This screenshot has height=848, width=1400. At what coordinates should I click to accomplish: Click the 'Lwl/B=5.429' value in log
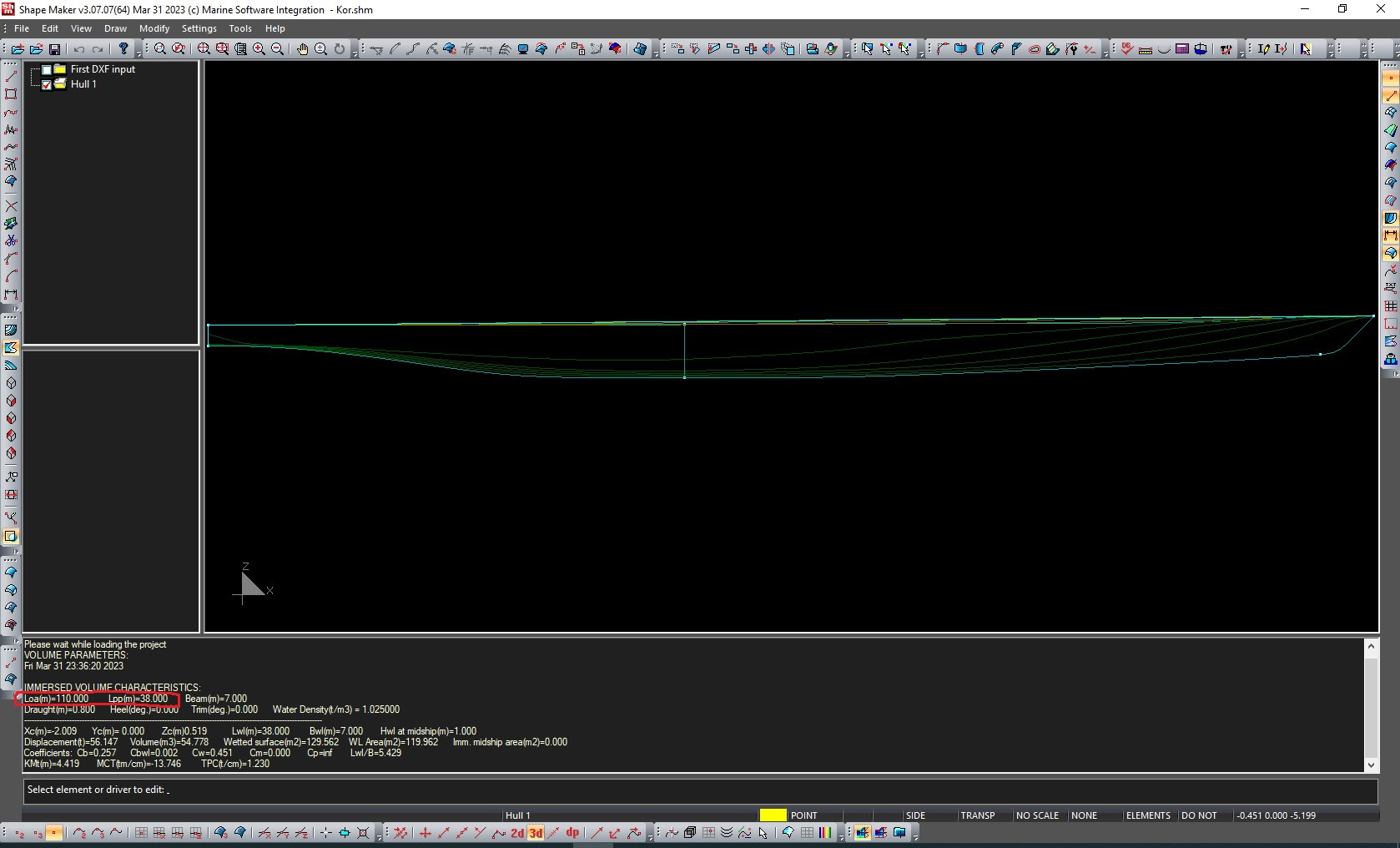pyautogui.click(x=375, y=753)
